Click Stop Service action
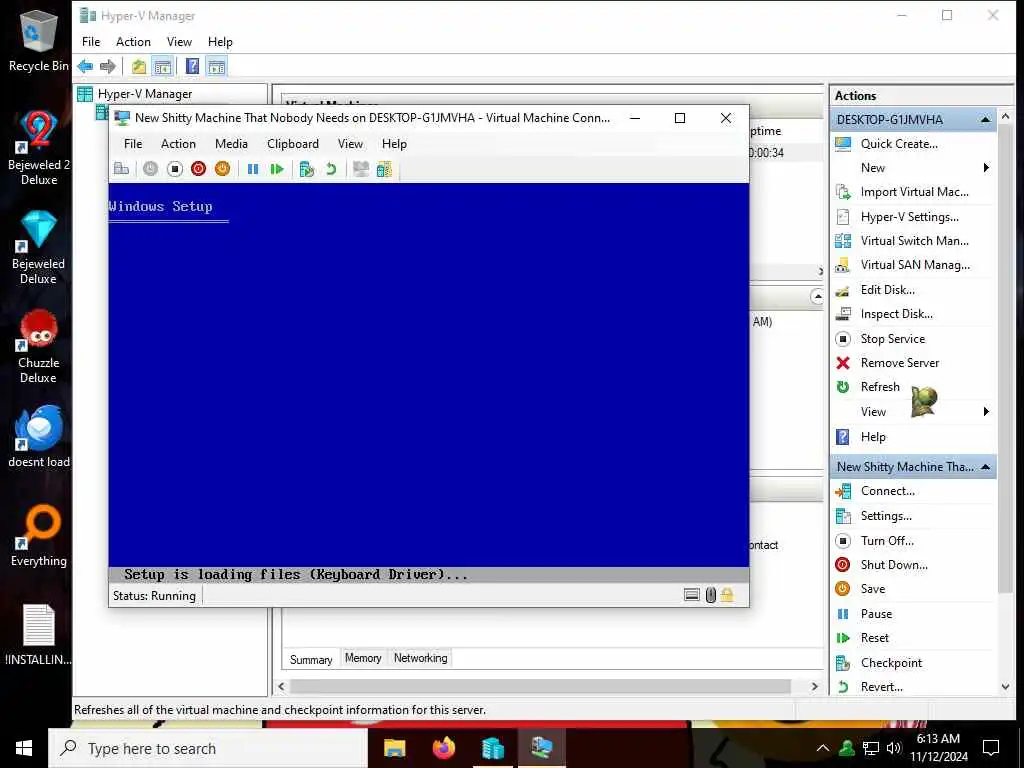 892,339
